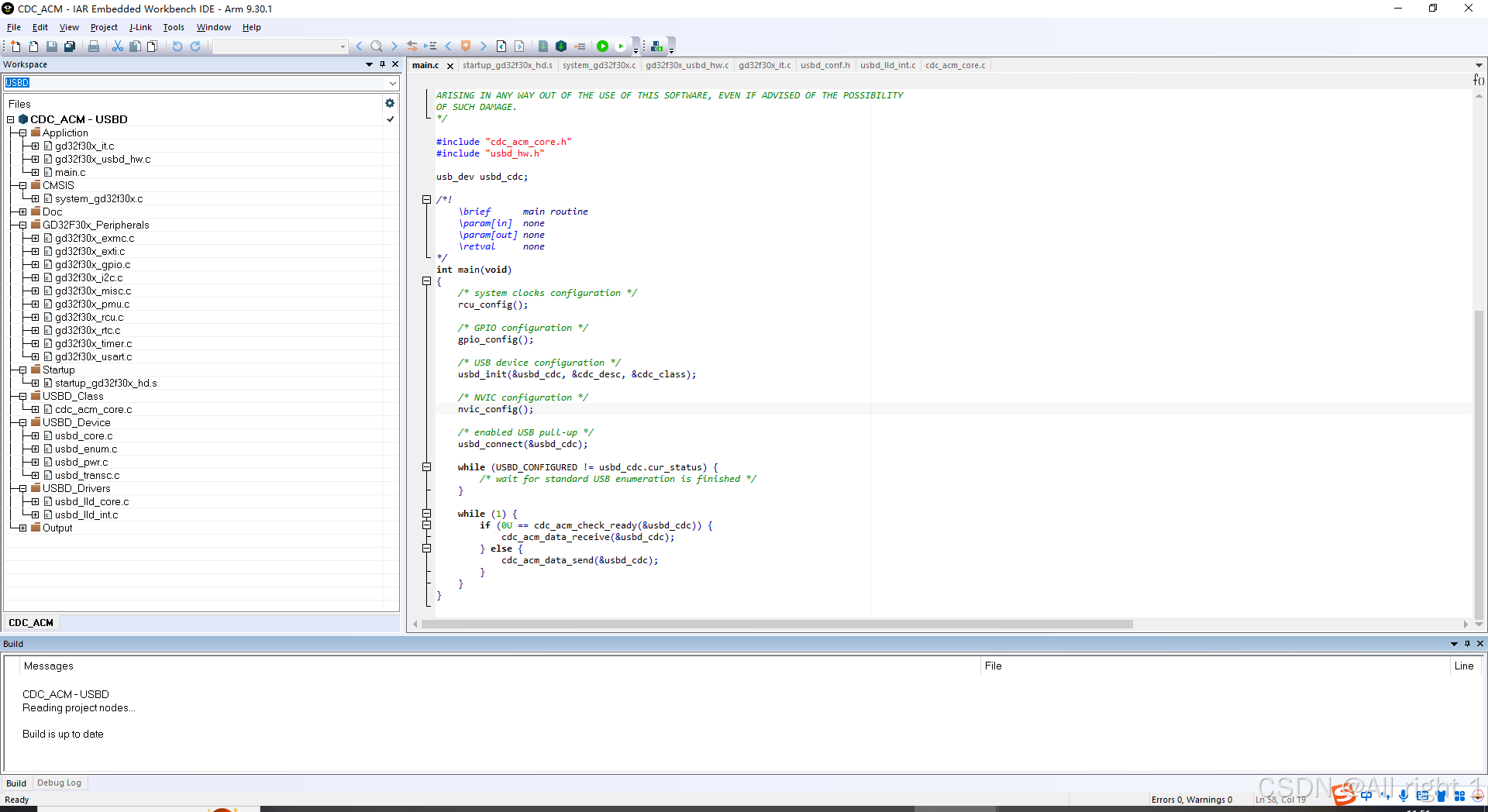Collapse the GD32F30x_Peripherals folder

click(22, 225)
